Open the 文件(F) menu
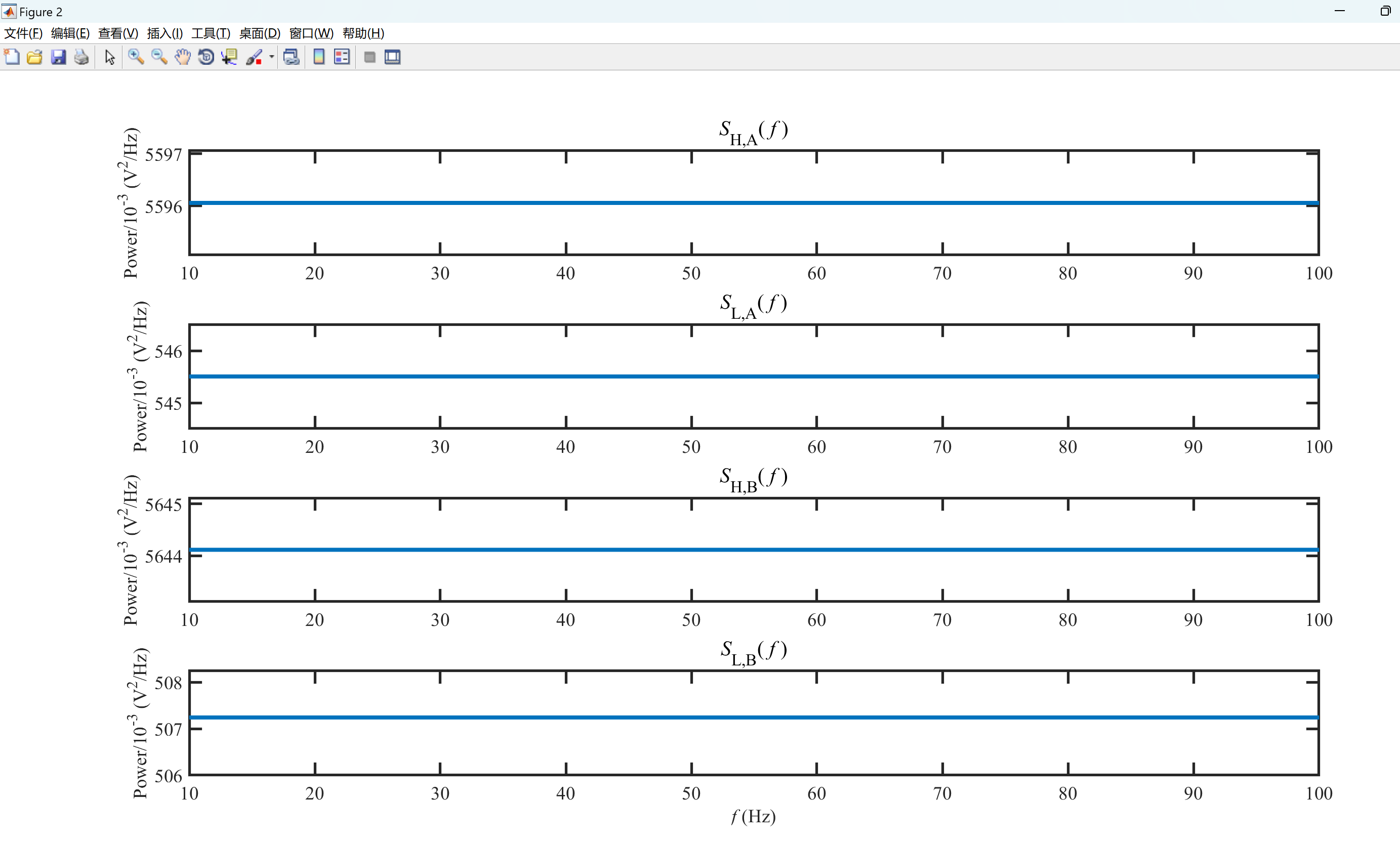Image resolution: width=1400 pixels, height=841 pixels. click(23, 33)
